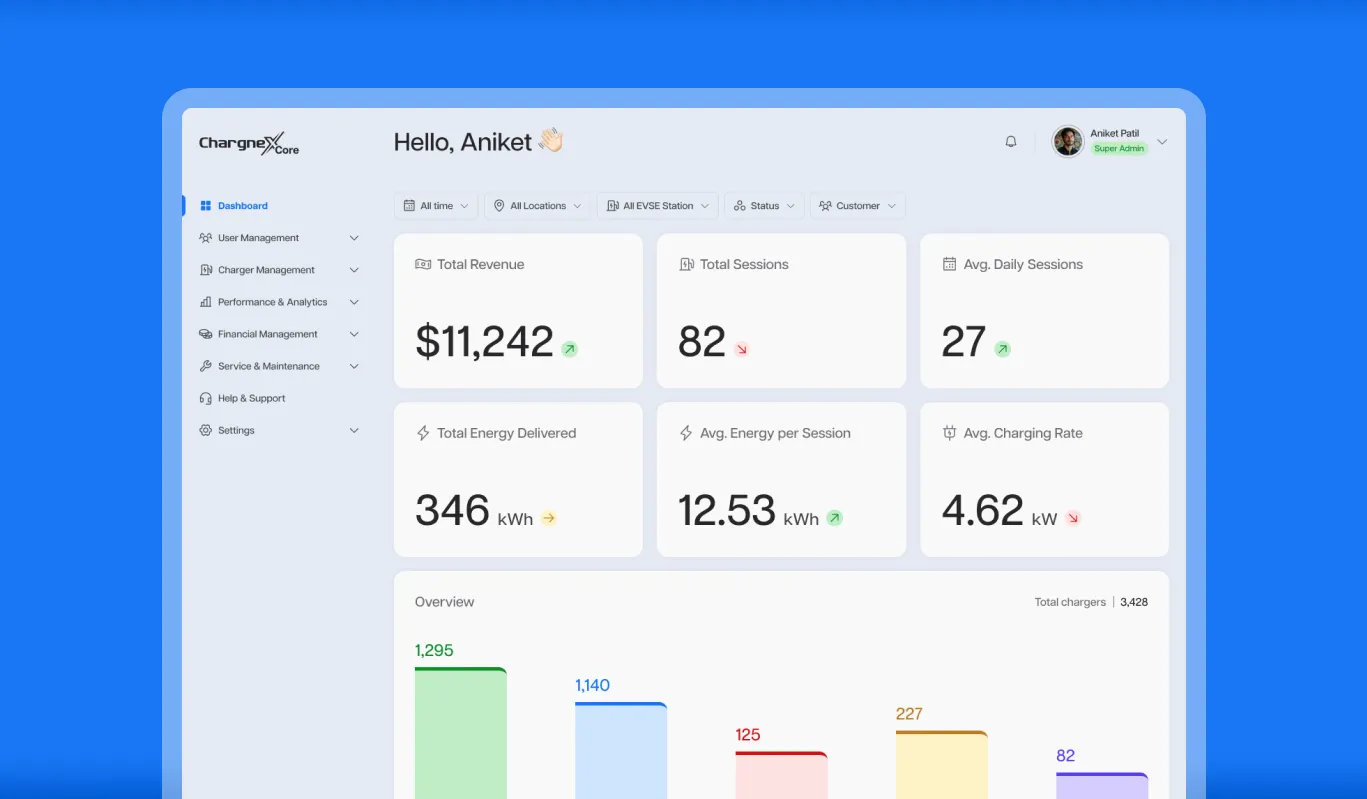Click the Status filter icon
Viewport: 1367px width, 799px height.
coord(740,206)
